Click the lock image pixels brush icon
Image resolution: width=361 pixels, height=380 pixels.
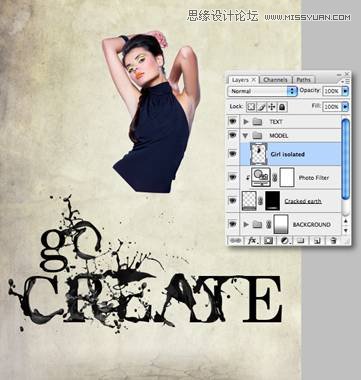[261, 107]
